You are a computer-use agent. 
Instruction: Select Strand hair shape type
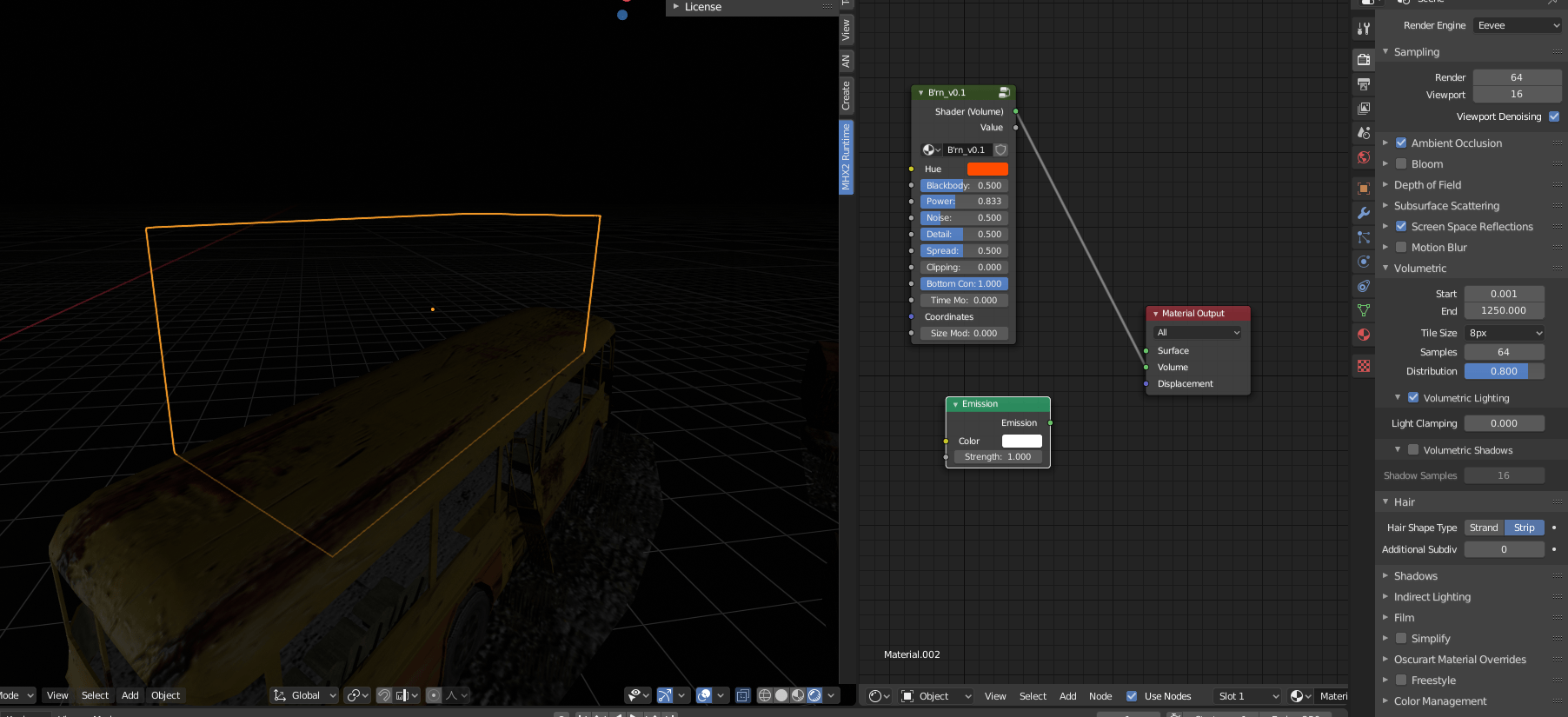coord(1484,528)
